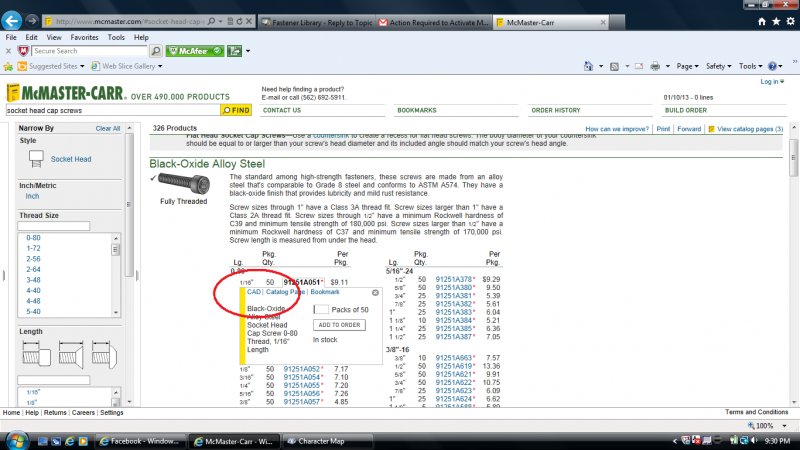The width and height of the screenshot is (800, 450).
Task: Click command bar Home house icon
Action: click(x=589, y=66)
